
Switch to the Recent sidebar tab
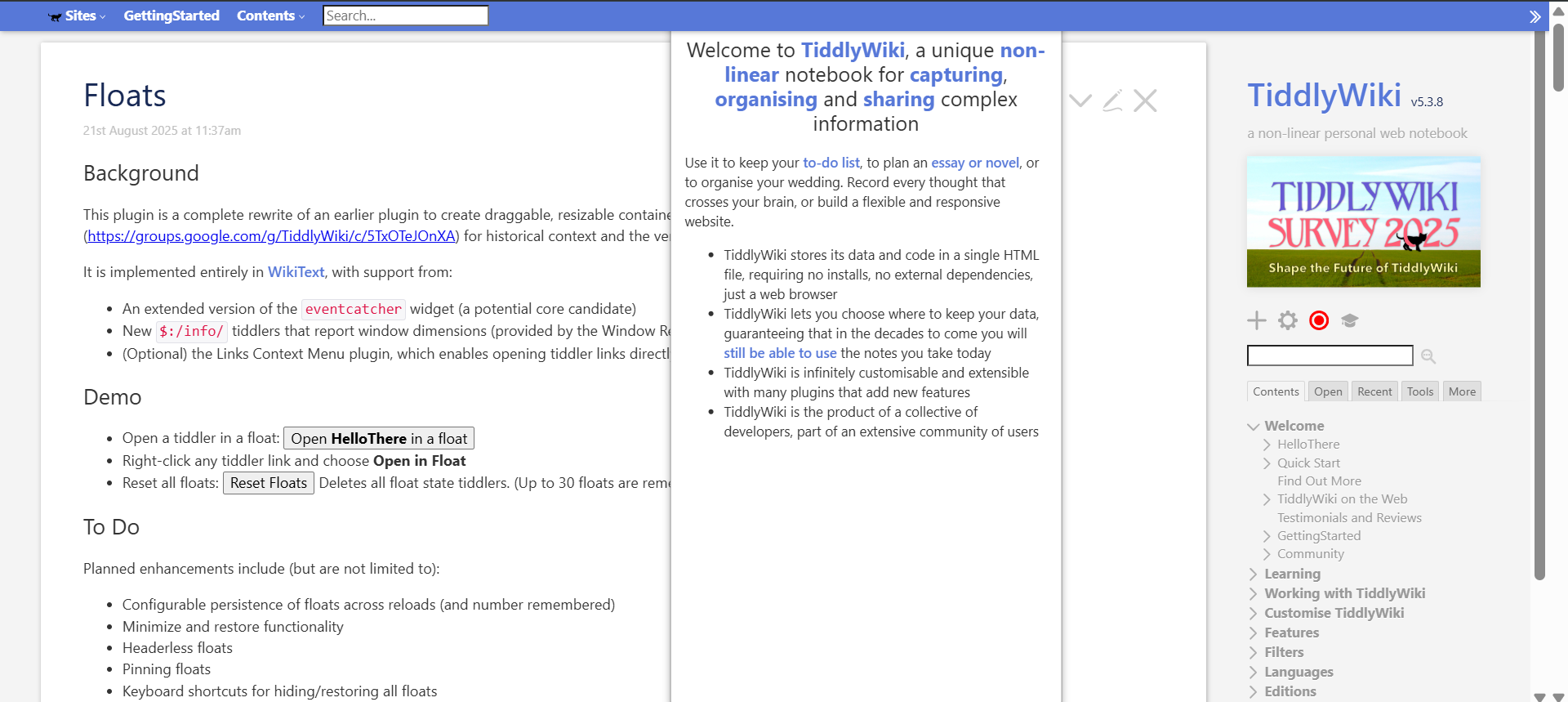click(x=1374, y=391)
